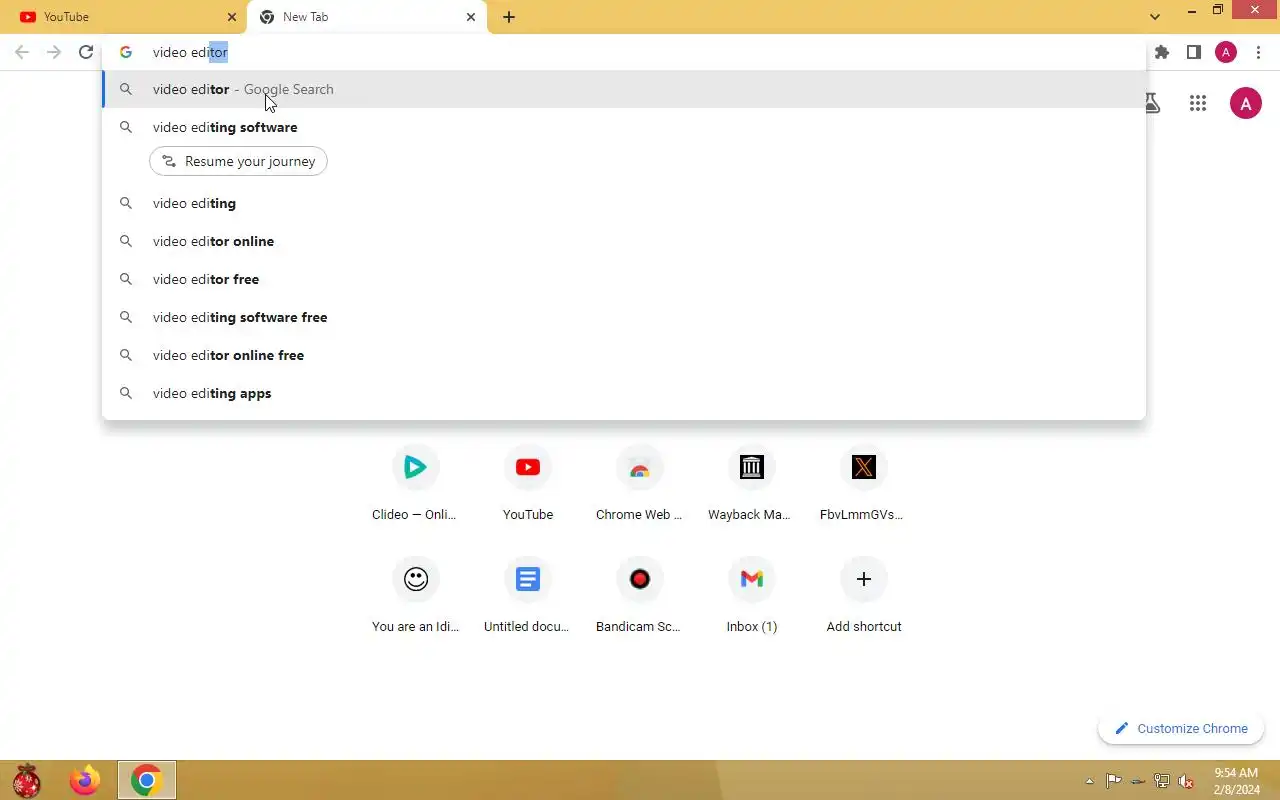The width and height of the screenshot is (1280, 800).
Task: Open the Wayback Machine shortcut
Action: 752,485
